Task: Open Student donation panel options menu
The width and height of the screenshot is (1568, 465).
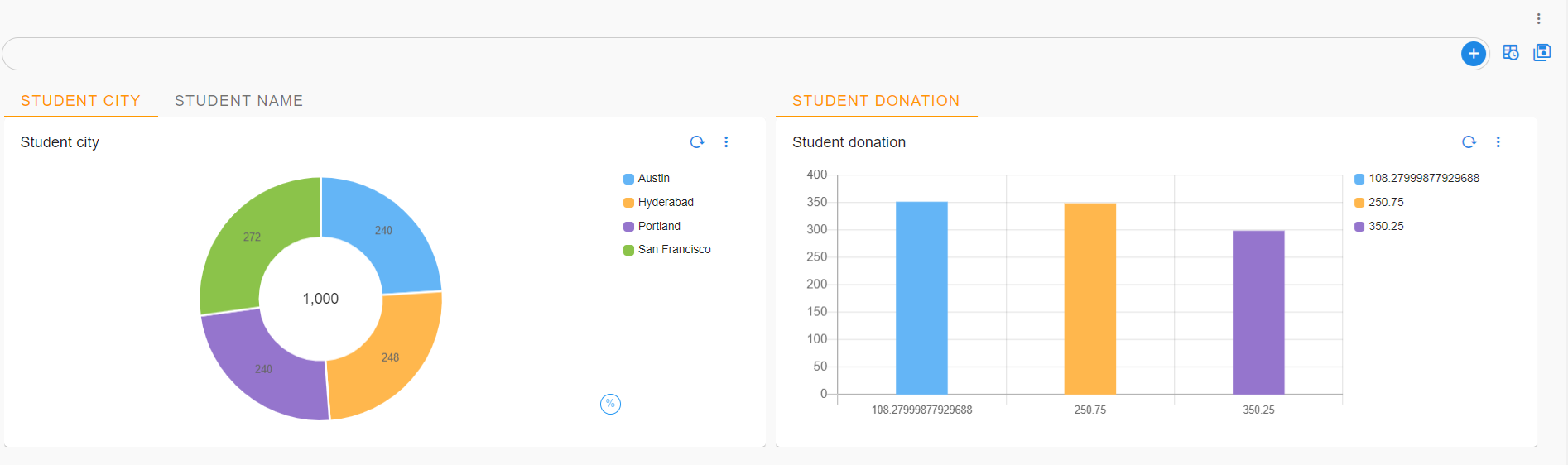Action: coord(1498,142)
